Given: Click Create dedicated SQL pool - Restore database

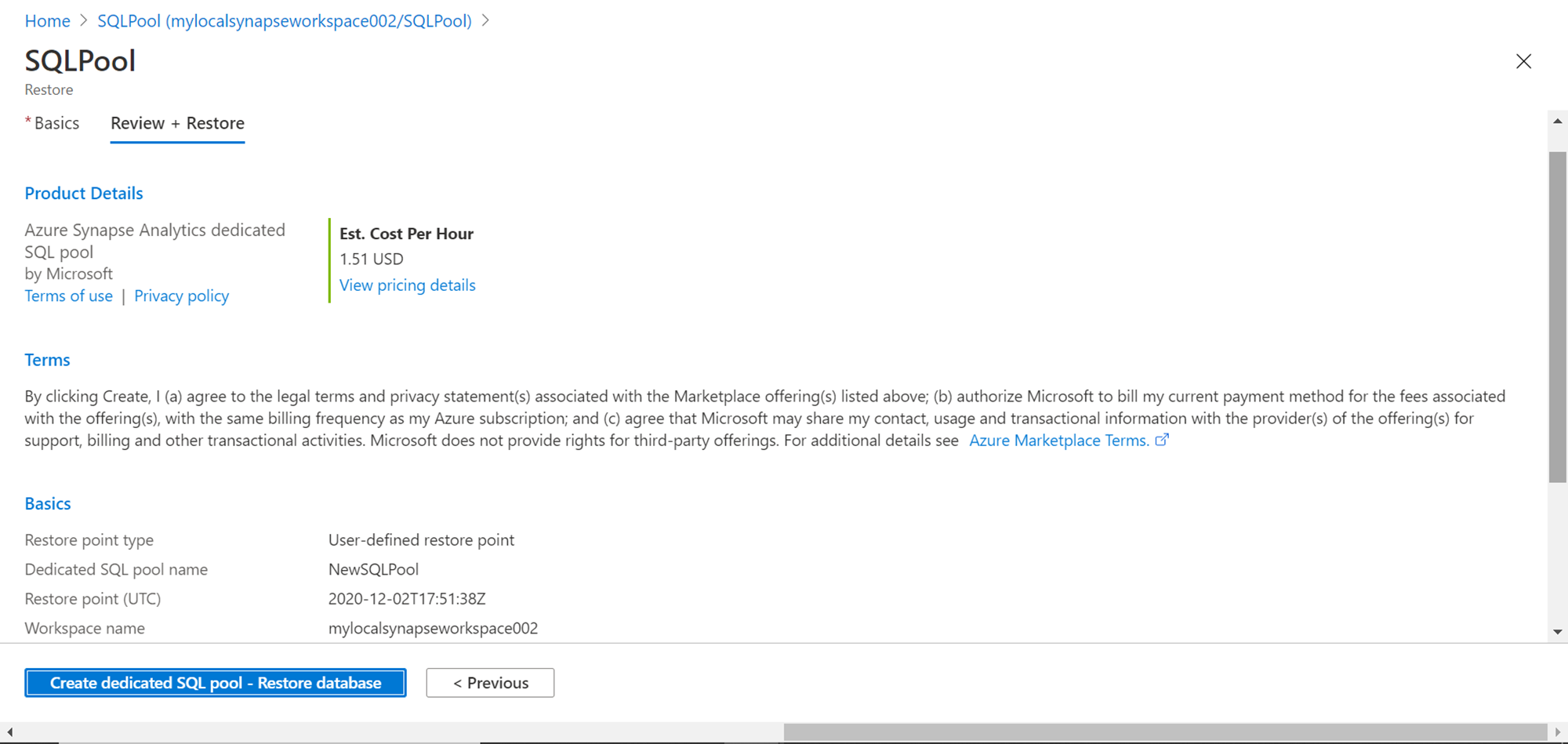Looking at the screenshot, I should (x=216, y=683).
